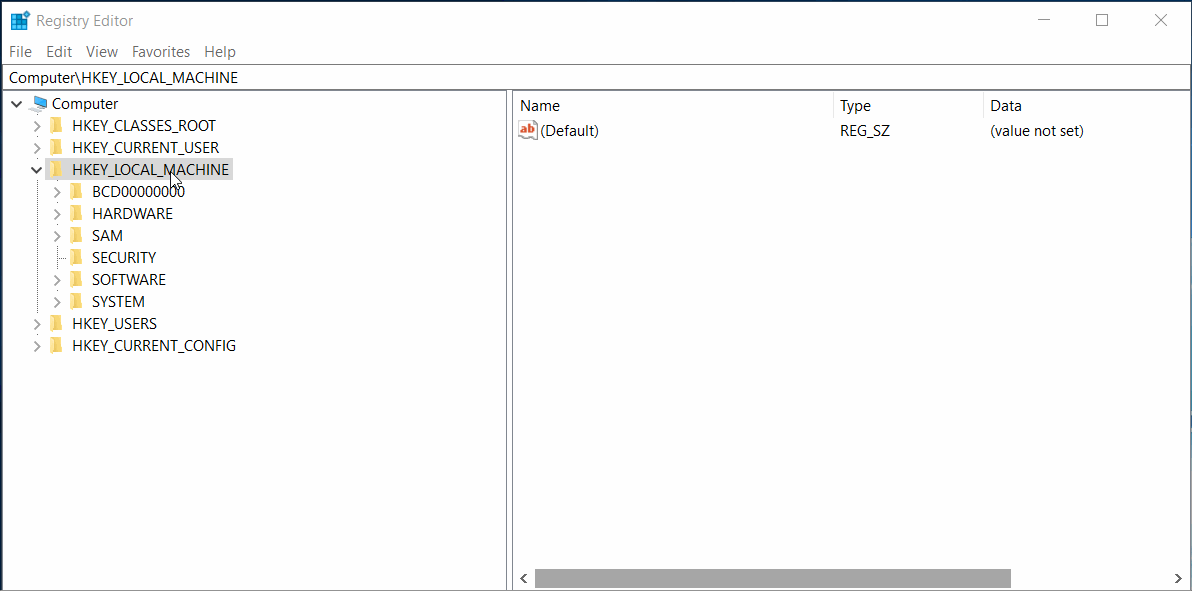Open the Edit menu
Image resolution: width=1192 pixels, height=591 pixels.
click(59, 52)
